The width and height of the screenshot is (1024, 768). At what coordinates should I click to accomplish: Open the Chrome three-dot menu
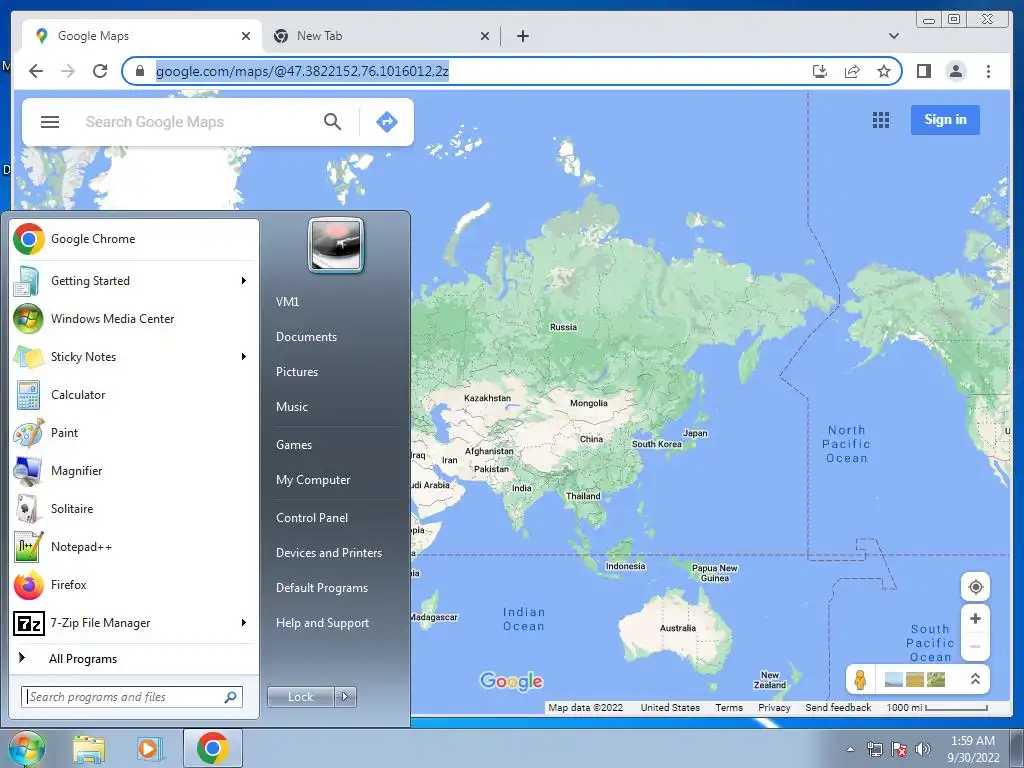[x=988, y=71]
